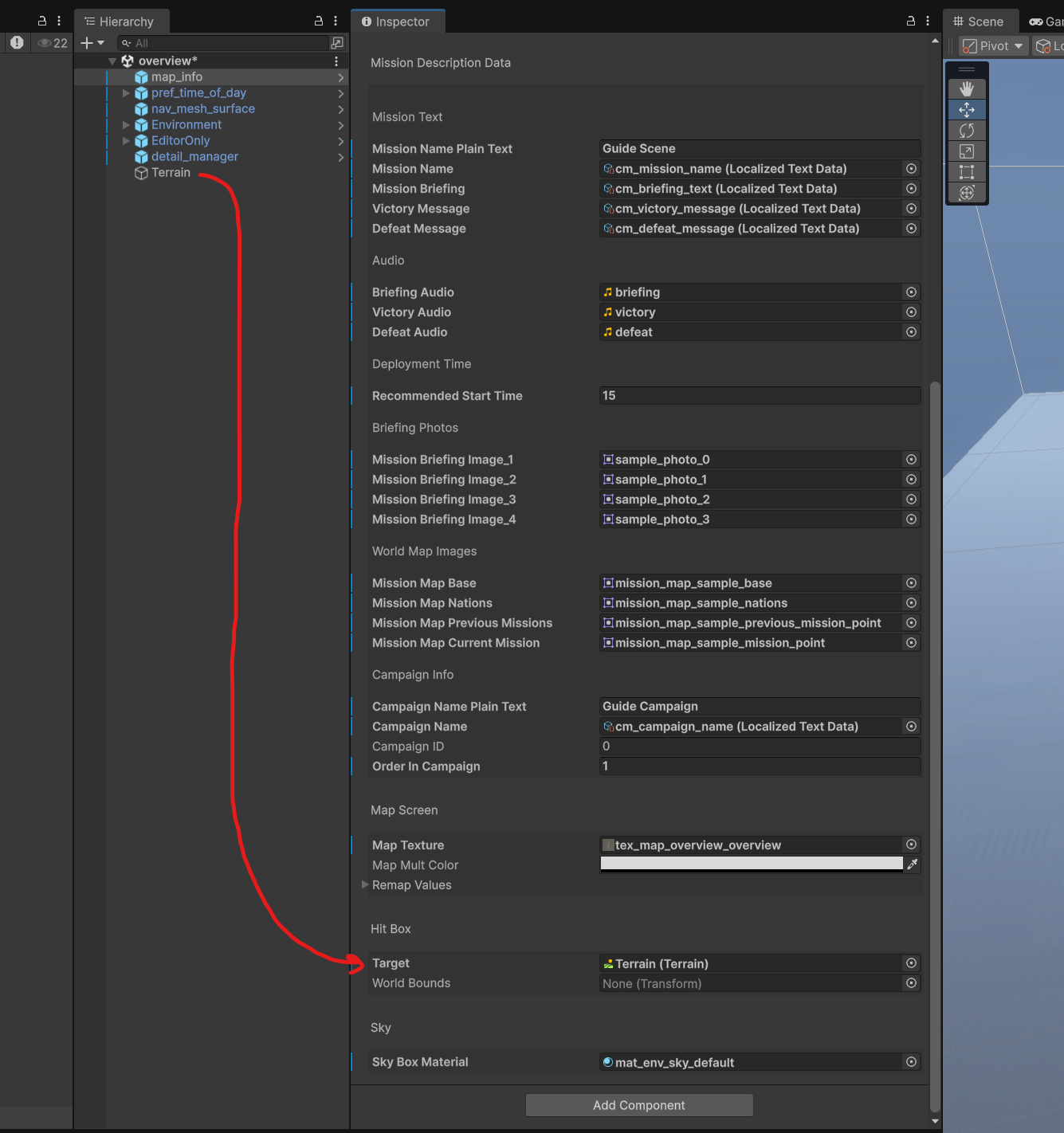Image resolution: width=1064 pixels, height=1133 pixels.
Task: Toggle the lock on leftmost panel
Action: (42, 22)
